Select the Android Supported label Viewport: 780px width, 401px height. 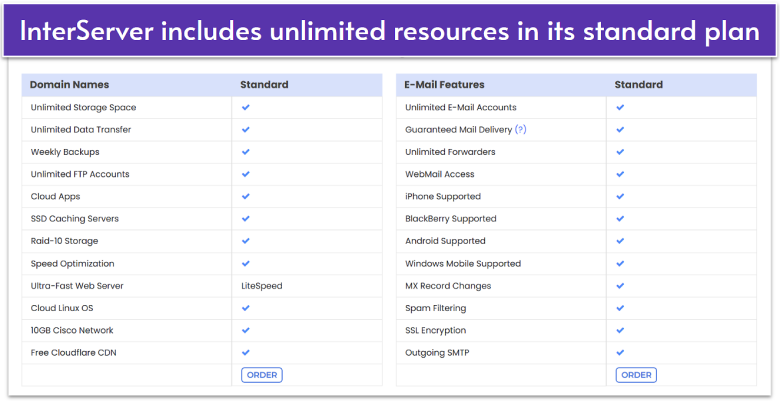click(445, 241)
